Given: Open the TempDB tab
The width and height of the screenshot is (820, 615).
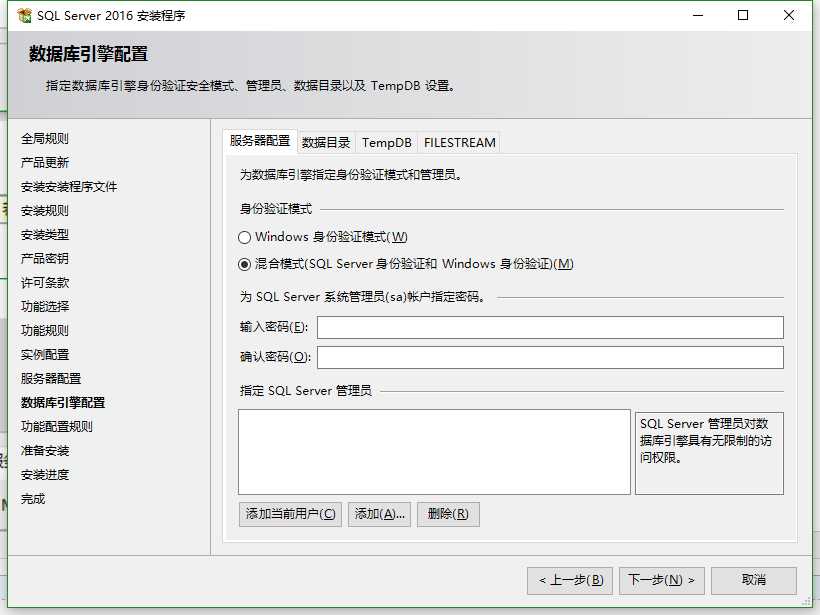Looking at the screenshot, I should 386,142.
